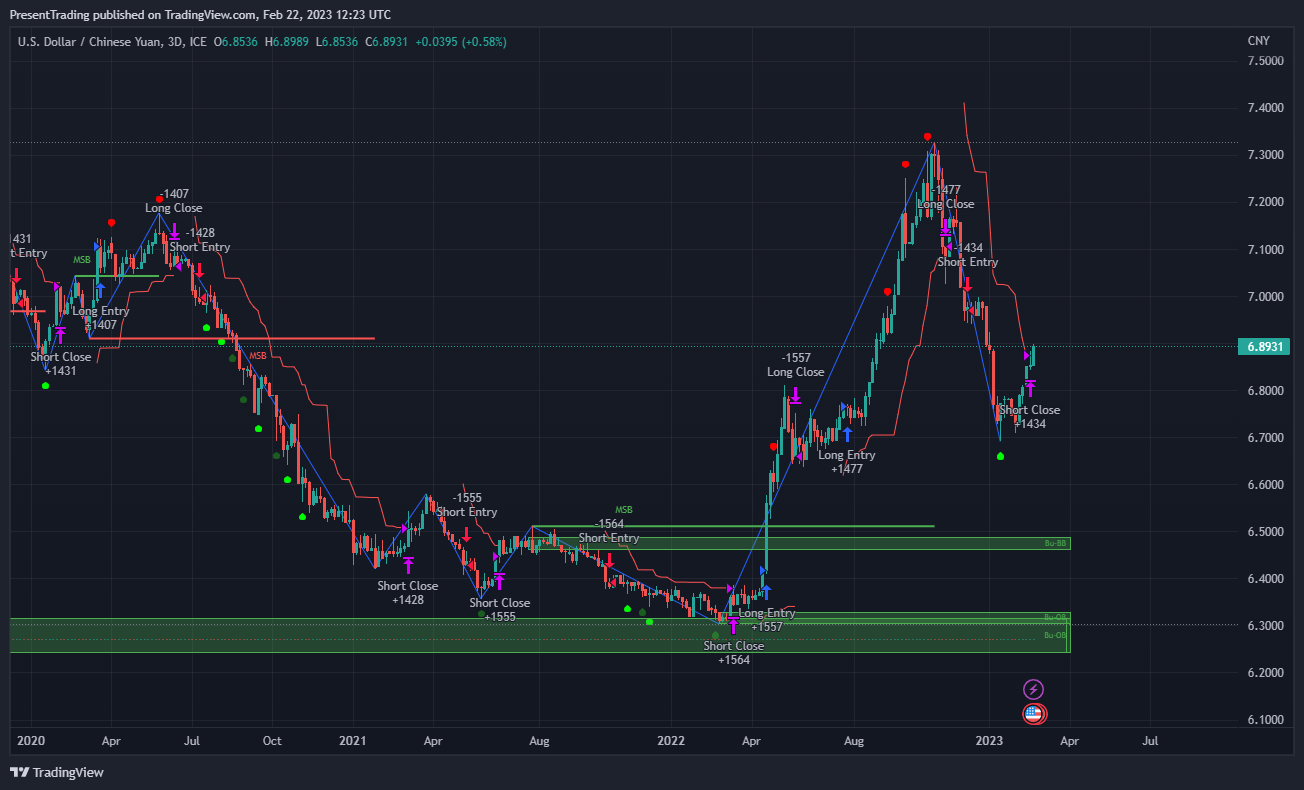Select the -1434 Short Entry trade label

pyautogui.click(x=968, y=255)
